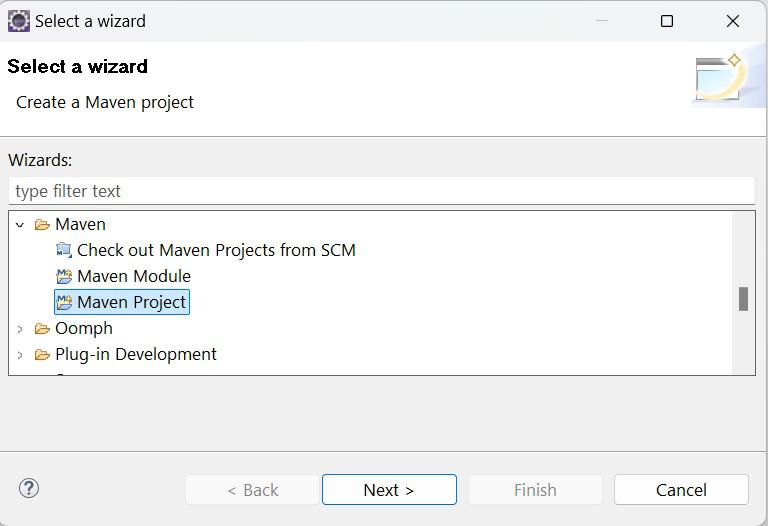Screen dimensions: 768x526
Task: Click the wizard list scrollbar thumb
Action: tap(743, 299)
